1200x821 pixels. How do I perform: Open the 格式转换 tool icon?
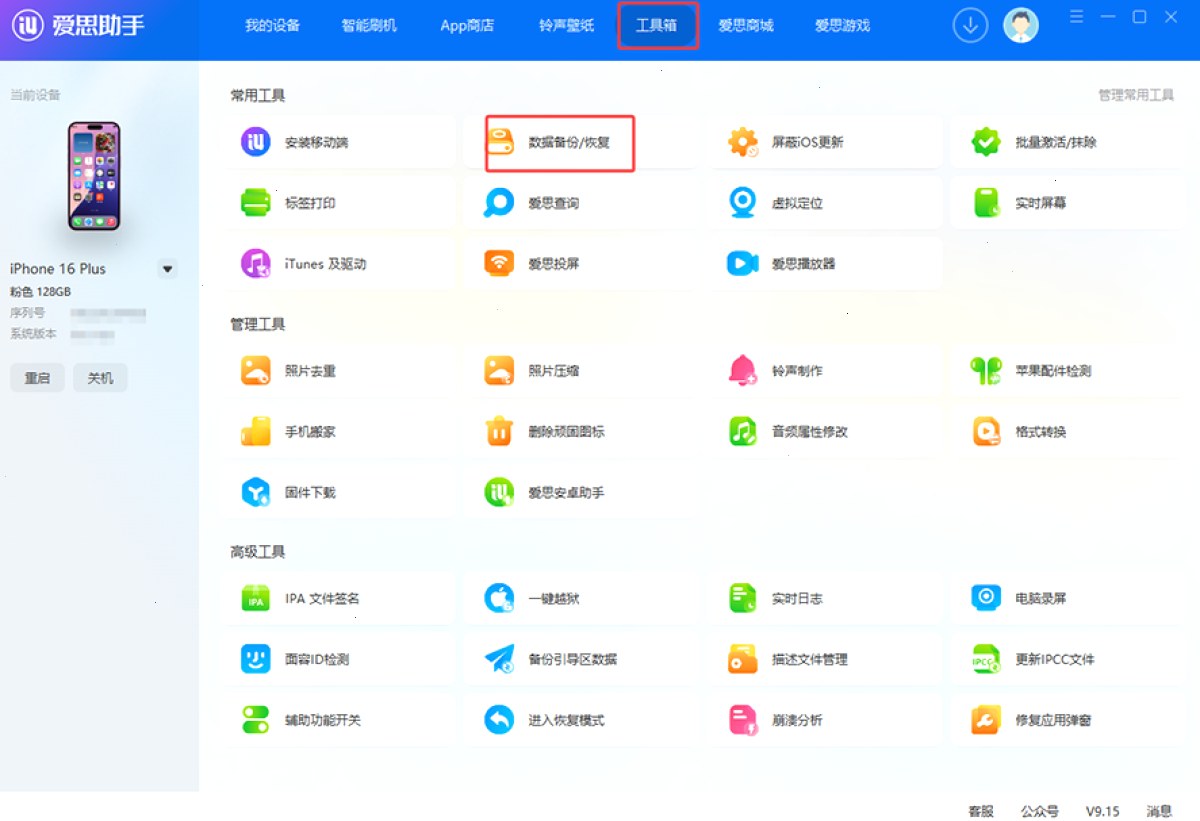pyautogui.click(x=986, y=432)
